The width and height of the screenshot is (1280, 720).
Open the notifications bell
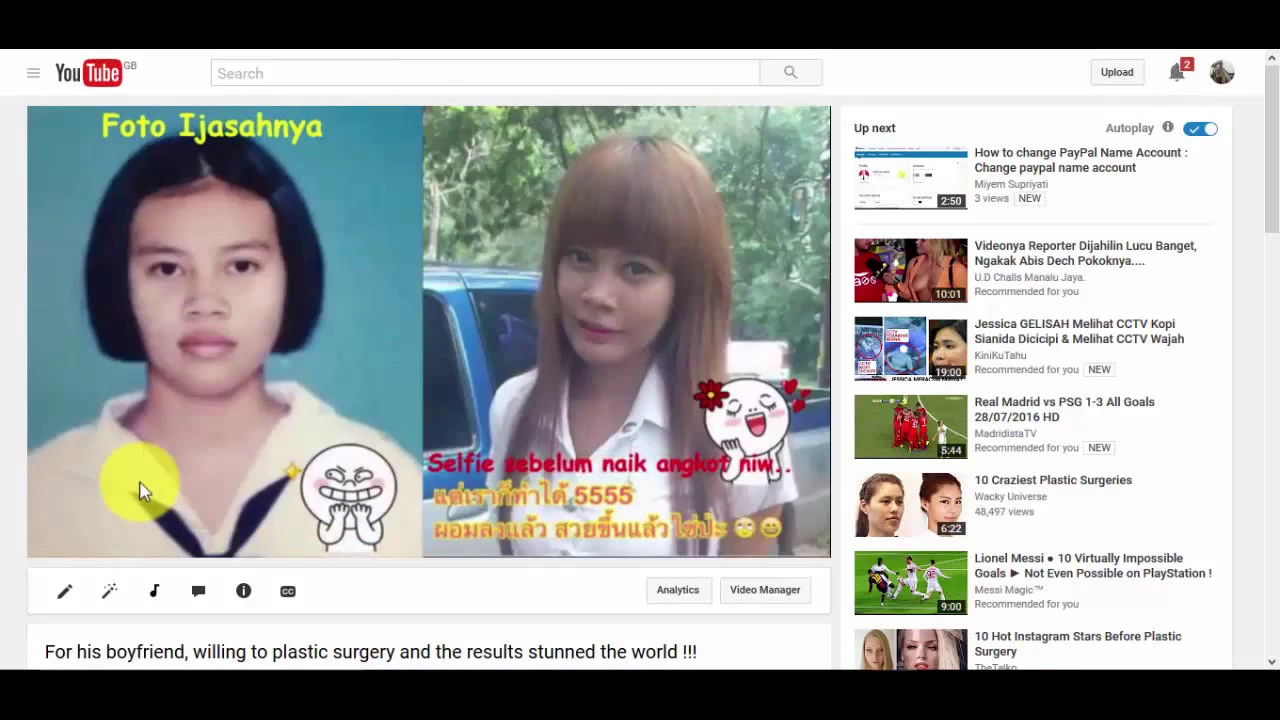1177,72
